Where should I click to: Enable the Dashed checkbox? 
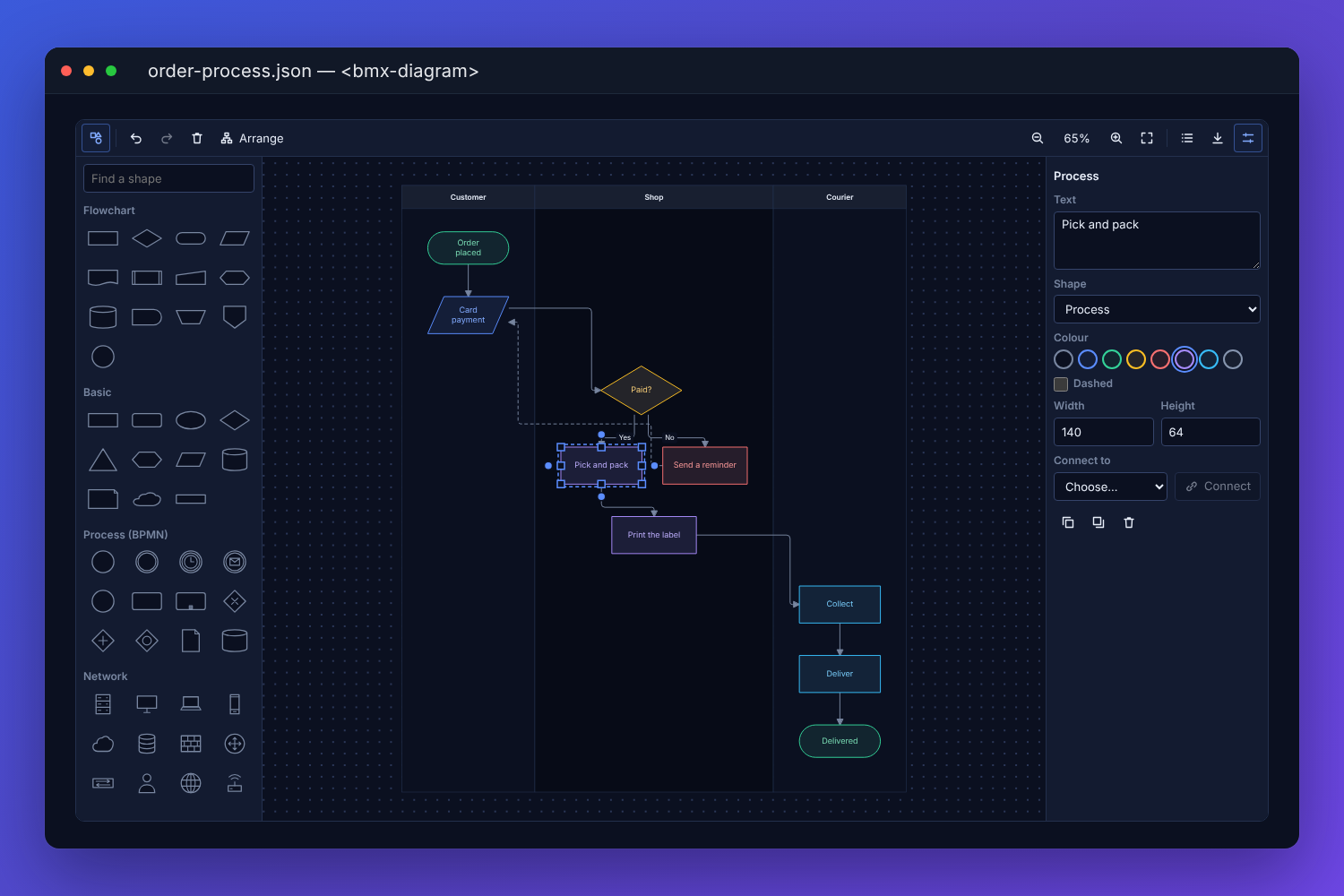1061,384
